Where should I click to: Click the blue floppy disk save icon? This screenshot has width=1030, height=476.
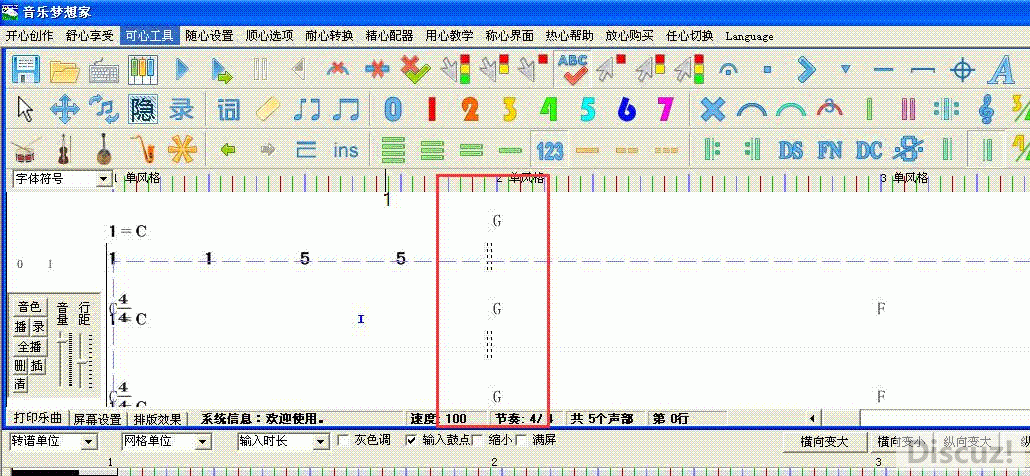[24, 70]
